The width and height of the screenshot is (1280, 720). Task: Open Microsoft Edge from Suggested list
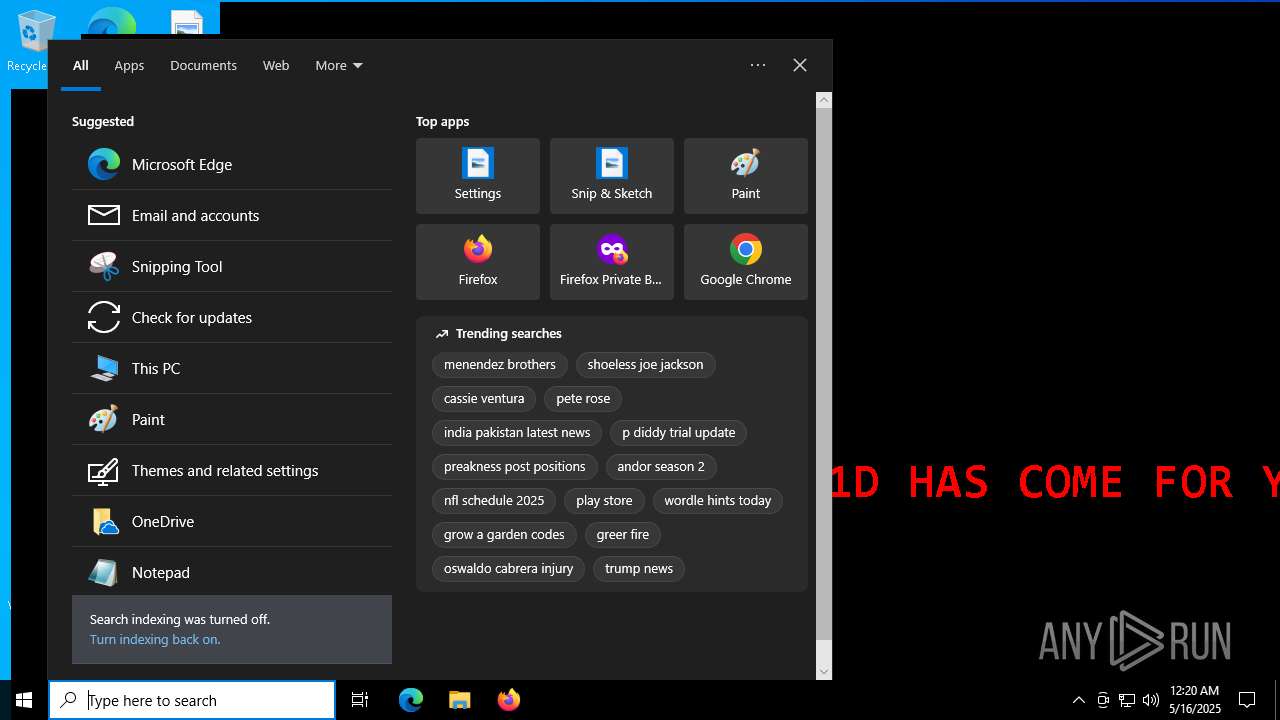click(x=232, y=164)
